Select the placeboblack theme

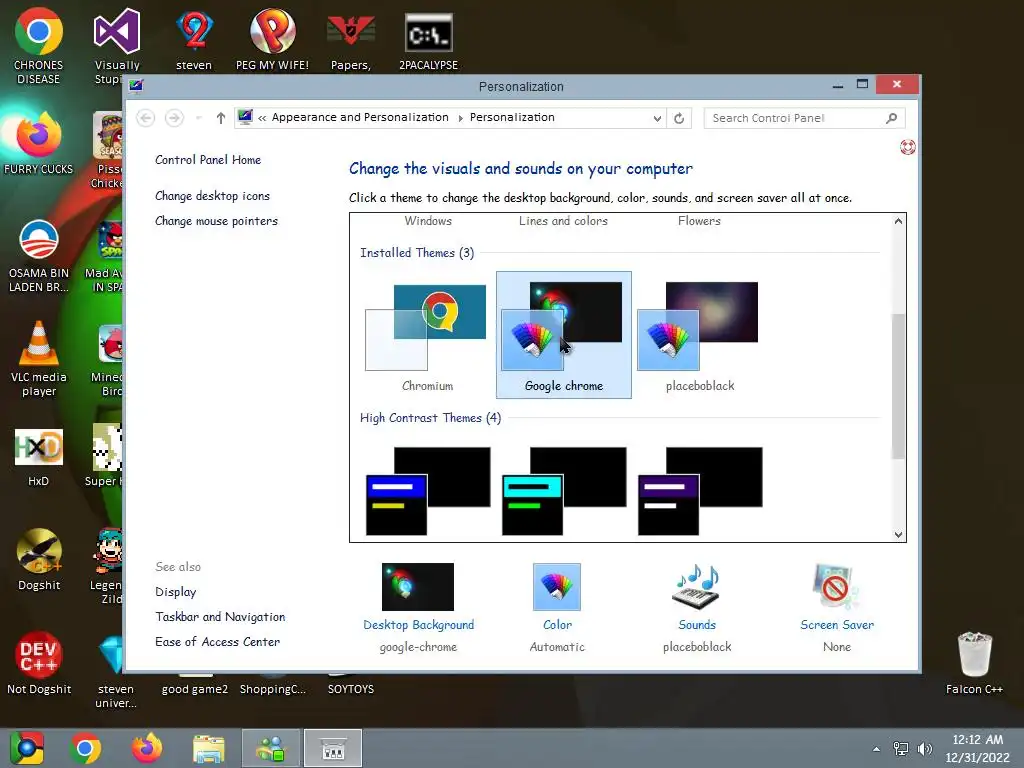[x=699, y=334]
